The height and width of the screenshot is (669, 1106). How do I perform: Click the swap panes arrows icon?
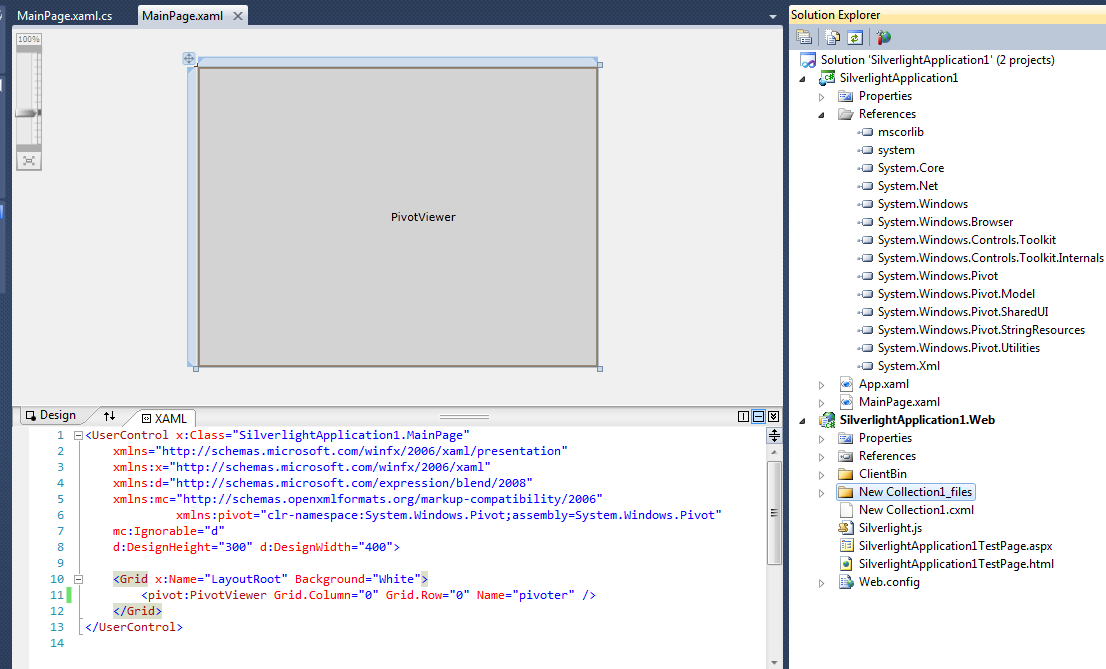click(109, 416)
